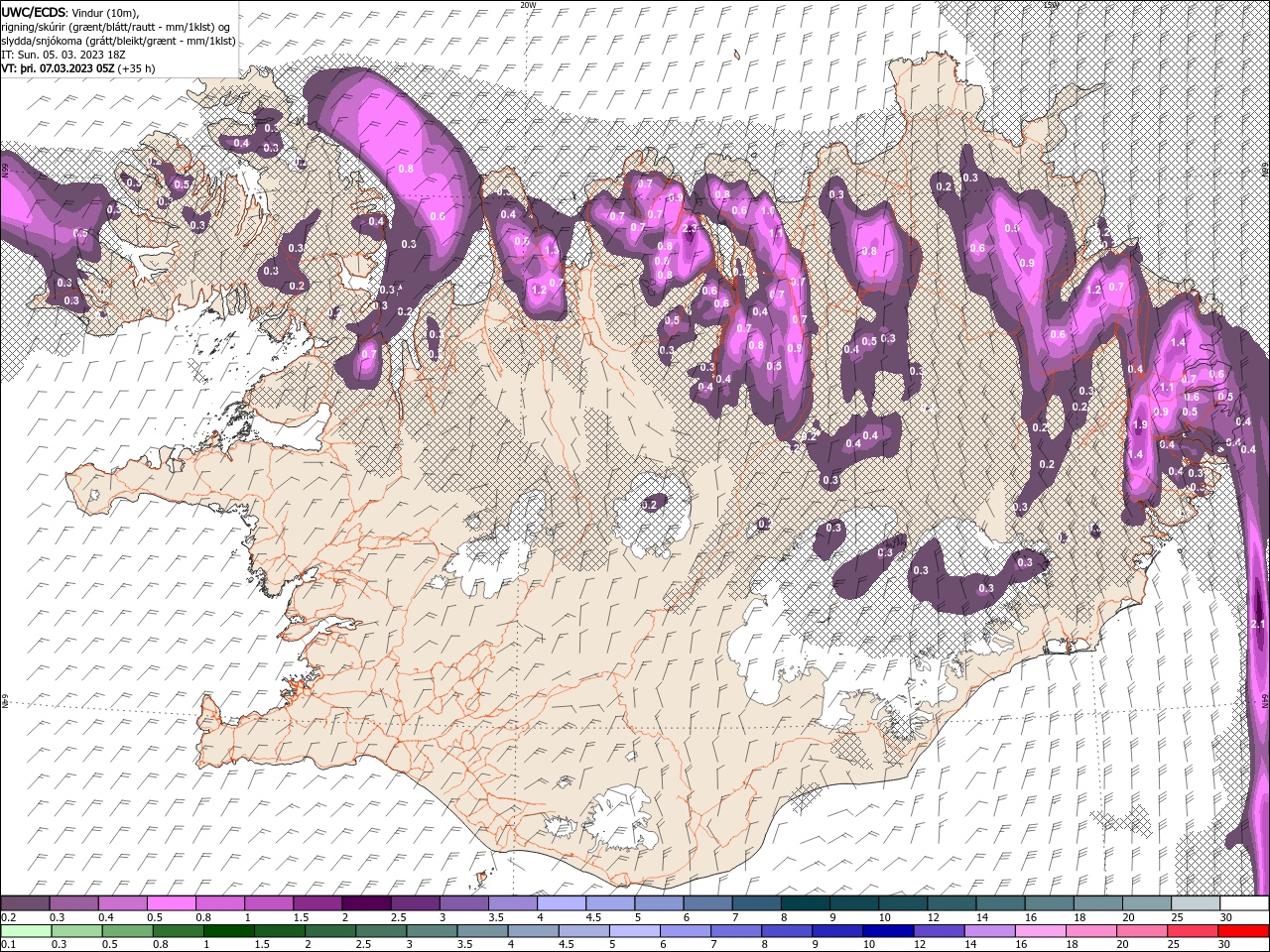The image size is (1270, 952).
Task: Select the 25 red-pink rain scale swatch
Action: point(1192,931)
